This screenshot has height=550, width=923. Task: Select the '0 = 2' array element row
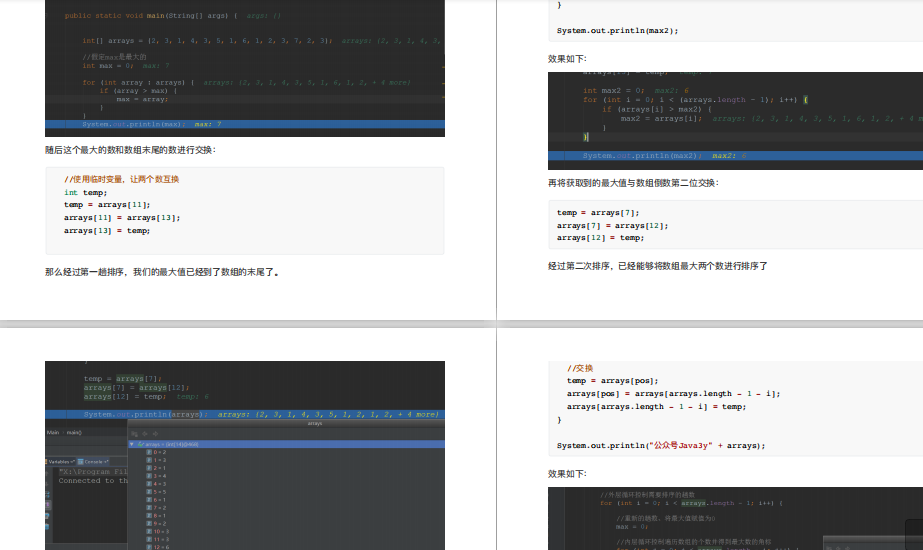pyautogui.click(x=157, y=452)
